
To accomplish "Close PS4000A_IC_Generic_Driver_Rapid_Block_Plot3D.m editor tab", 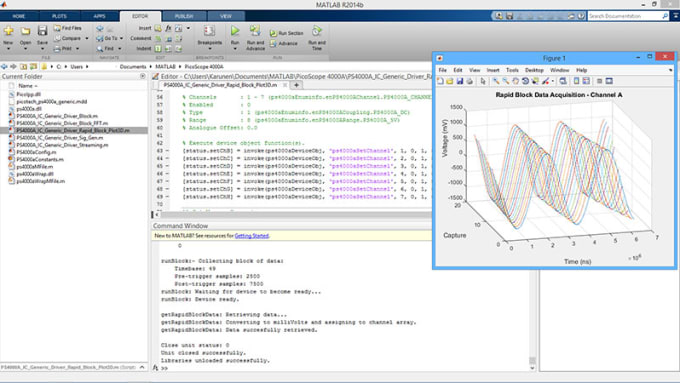I will (x=285, y=85).
